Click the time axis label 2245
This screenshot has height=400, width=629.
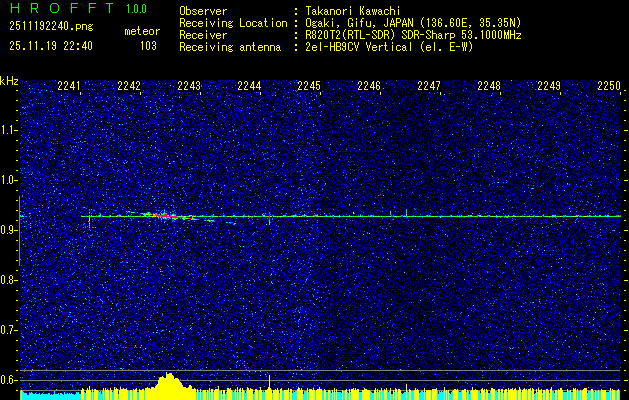click(309, 86)
